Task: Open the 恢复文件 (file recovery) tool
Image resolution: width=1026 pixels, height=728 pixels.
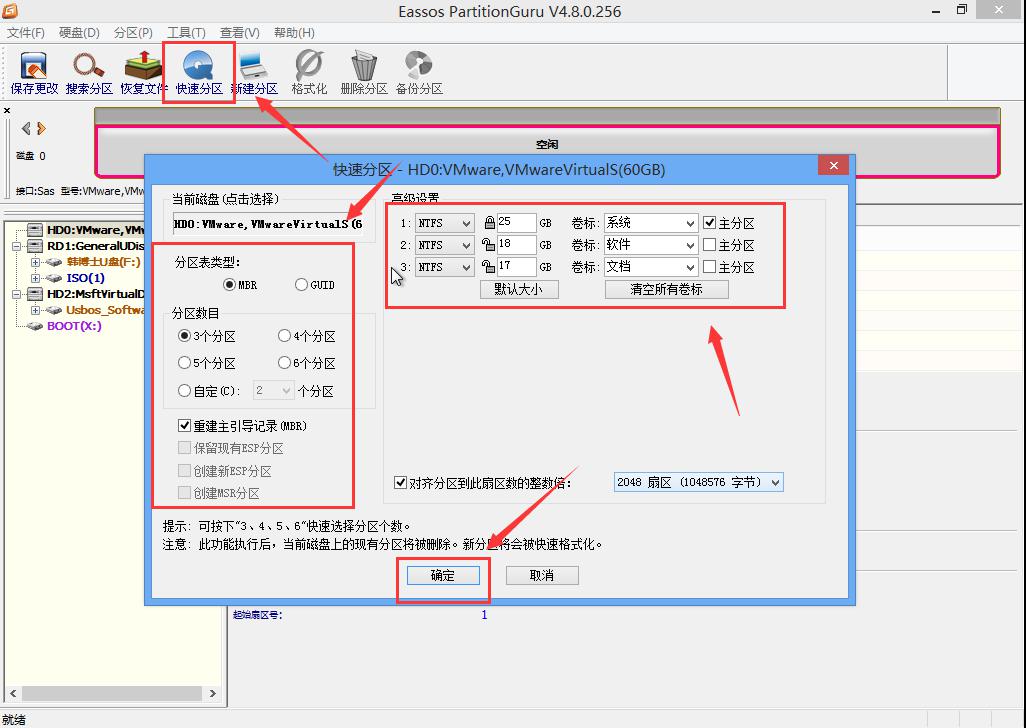Action: (x=142, y=71)
